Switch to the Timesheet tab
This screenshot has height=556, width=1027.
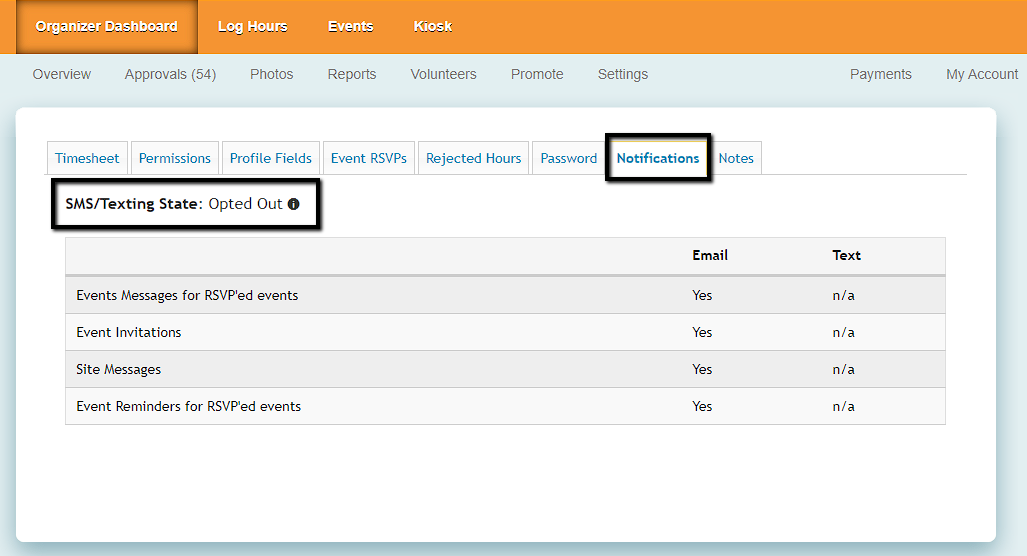[87, 158]
